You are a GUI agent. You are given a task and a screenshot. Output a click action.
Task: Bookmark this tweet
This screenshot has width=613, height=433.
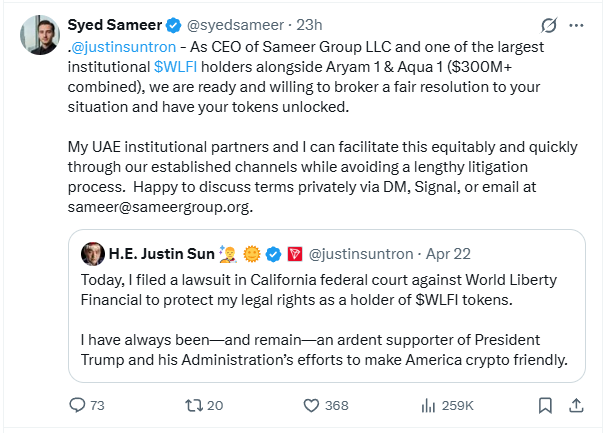544,405
